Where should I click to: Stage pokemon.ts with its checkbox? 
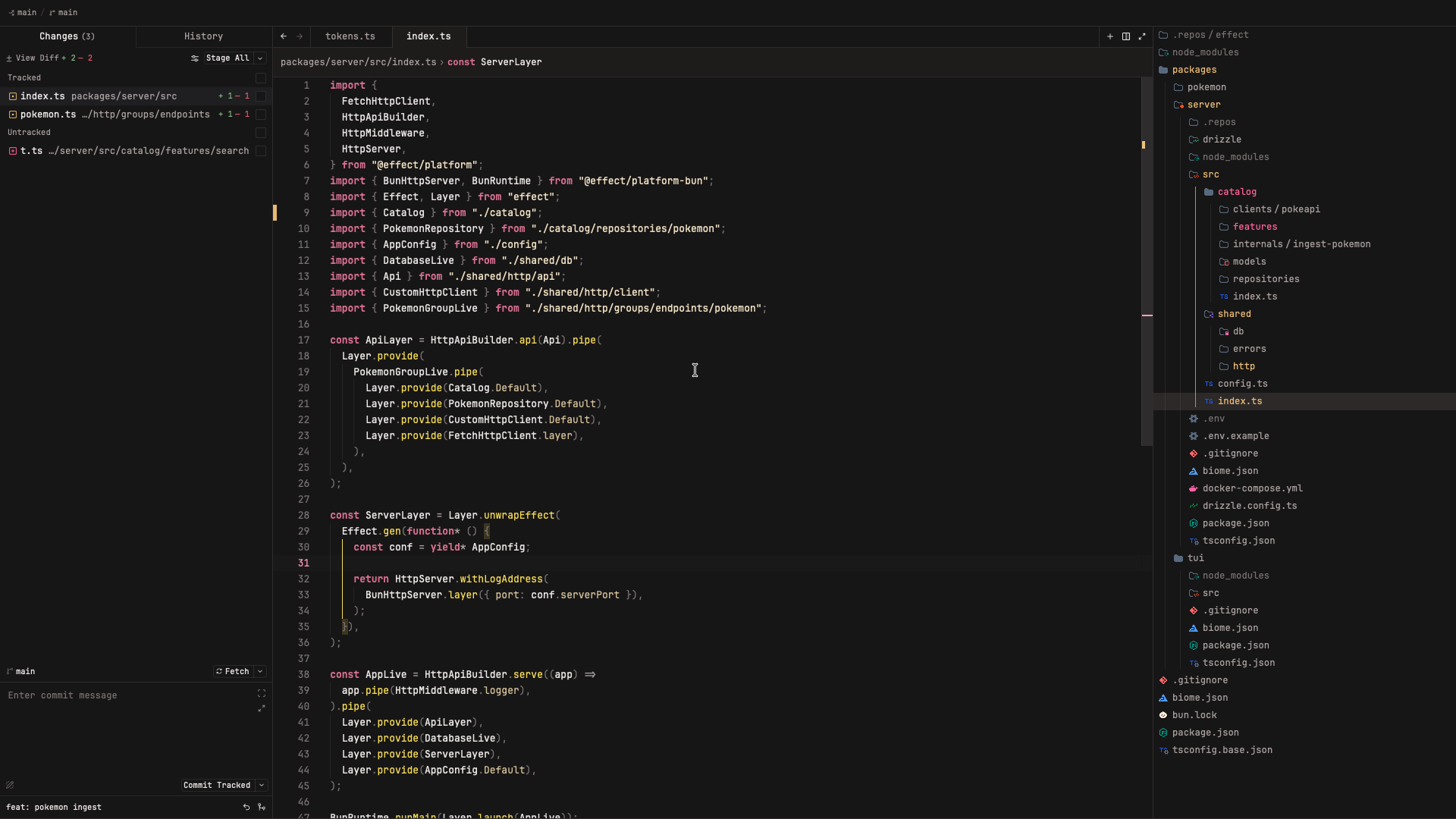point(261,115)
